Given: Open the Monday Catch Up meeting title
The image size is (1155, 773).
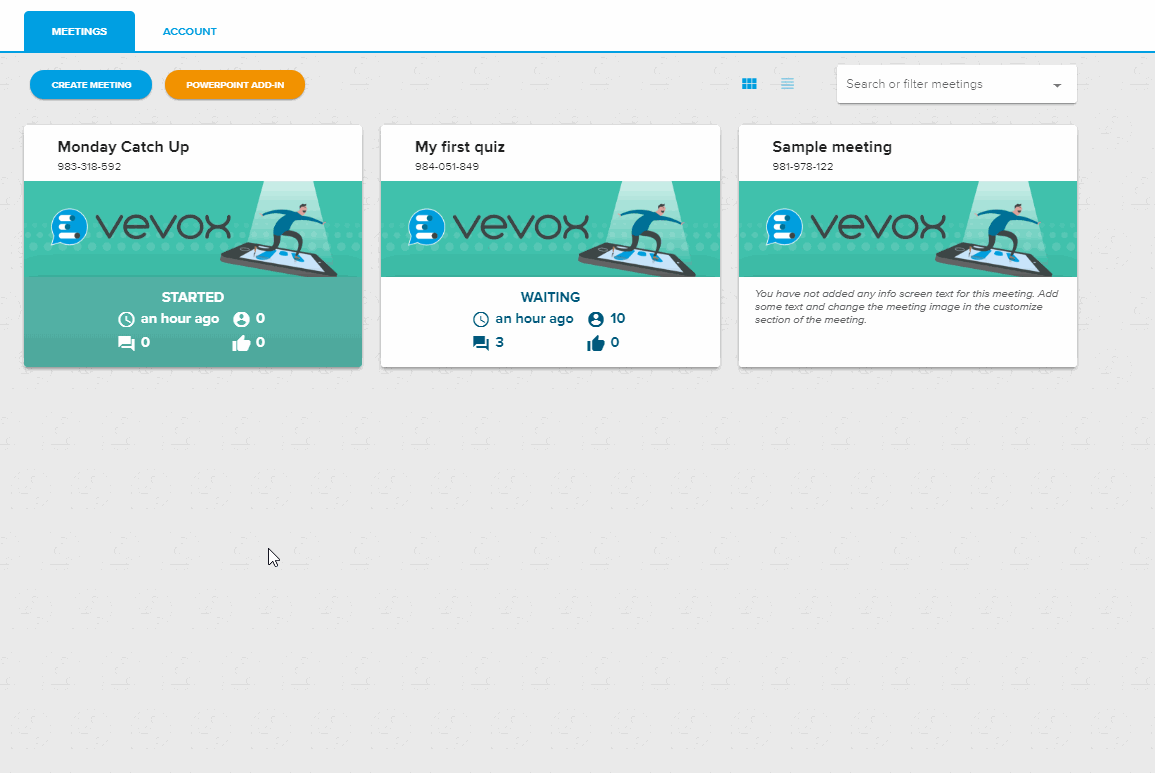Looking at the screenshot, I should 123,147.
